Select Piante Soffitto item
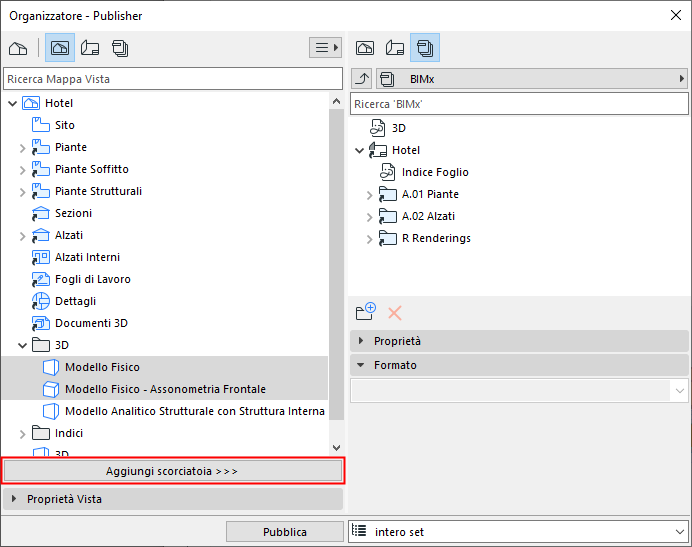692x547 pixels. pyautogui.click(x=92, y=169)
